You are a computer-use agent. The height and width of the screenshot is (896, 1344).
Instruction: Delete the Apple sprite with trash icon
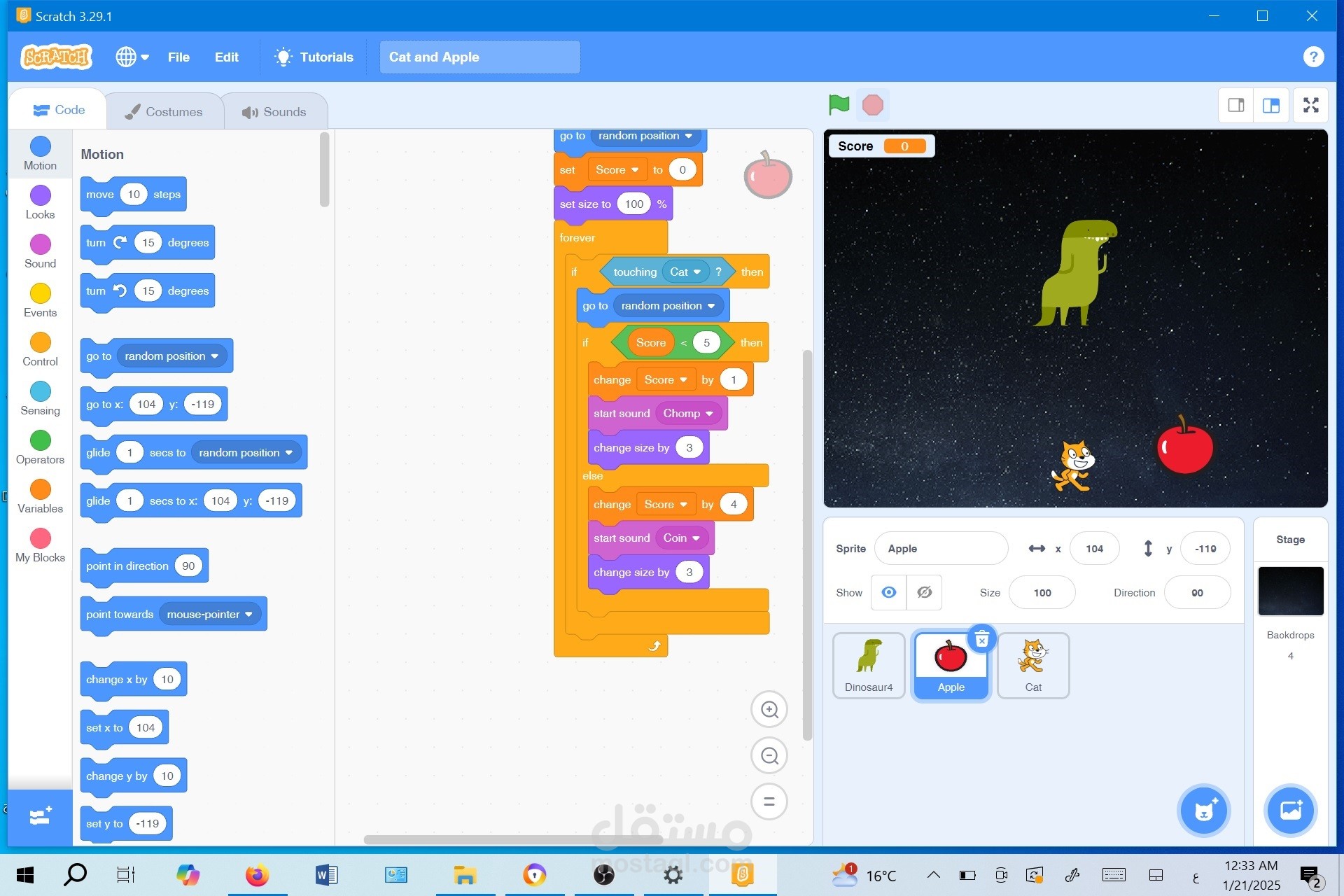tap(981, 638)
